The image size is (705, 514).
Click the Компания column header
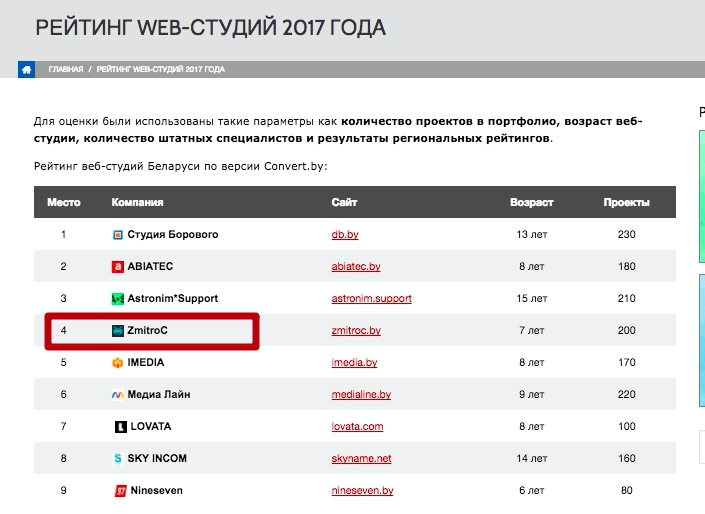(x=137, y=202)
